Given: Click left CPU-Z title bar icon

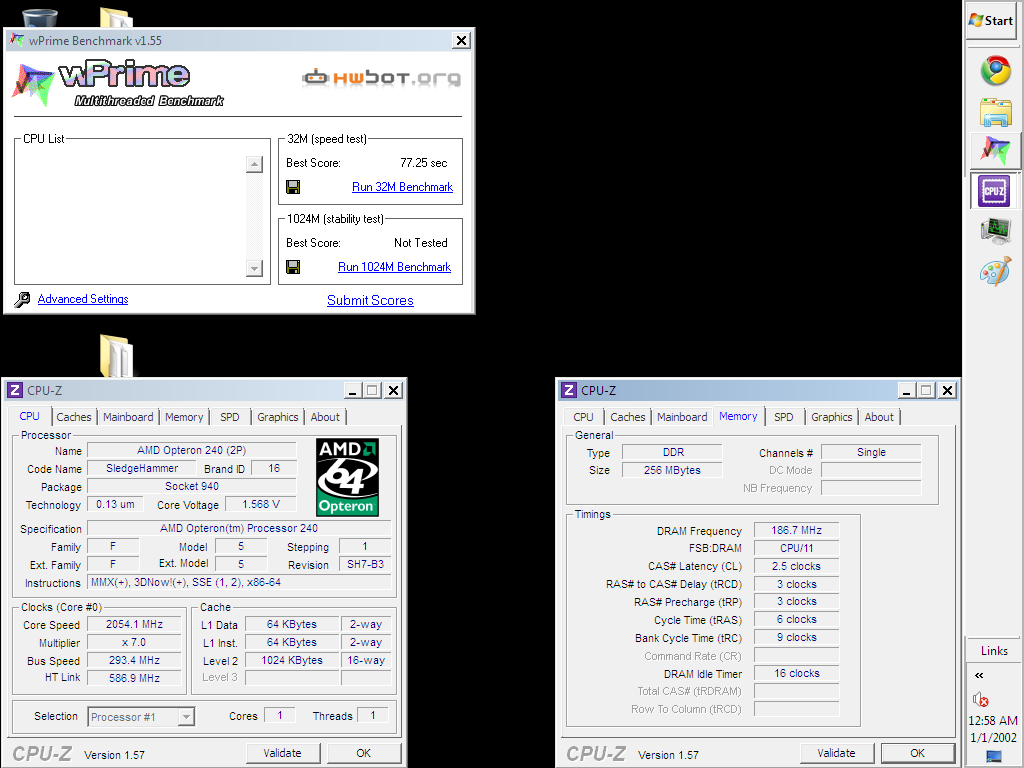Looking at the screenshot, I should point(14,391).
